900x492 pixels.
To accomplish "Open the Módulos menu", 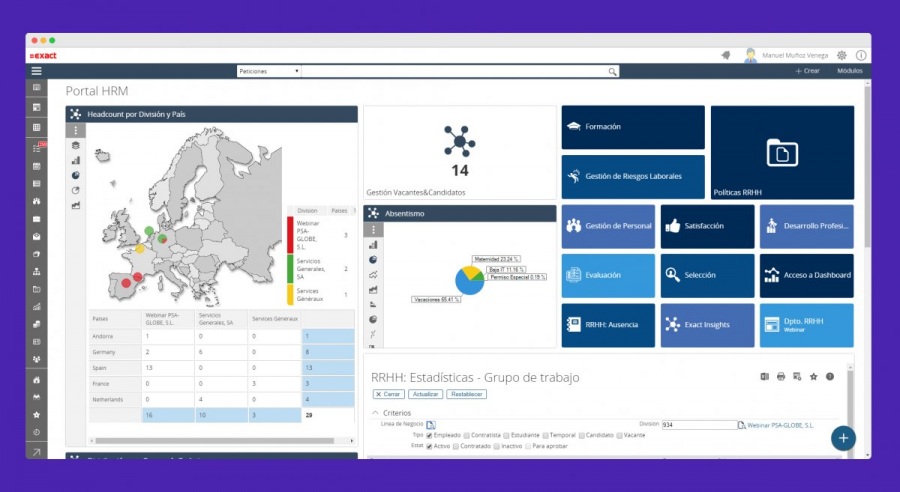I will click(849, 71).
